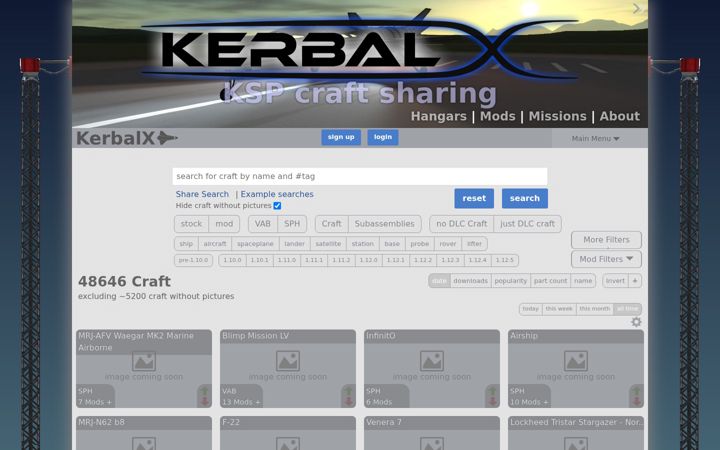
Task: Toggle the Subassemblies filter
Action: [385, 224]
